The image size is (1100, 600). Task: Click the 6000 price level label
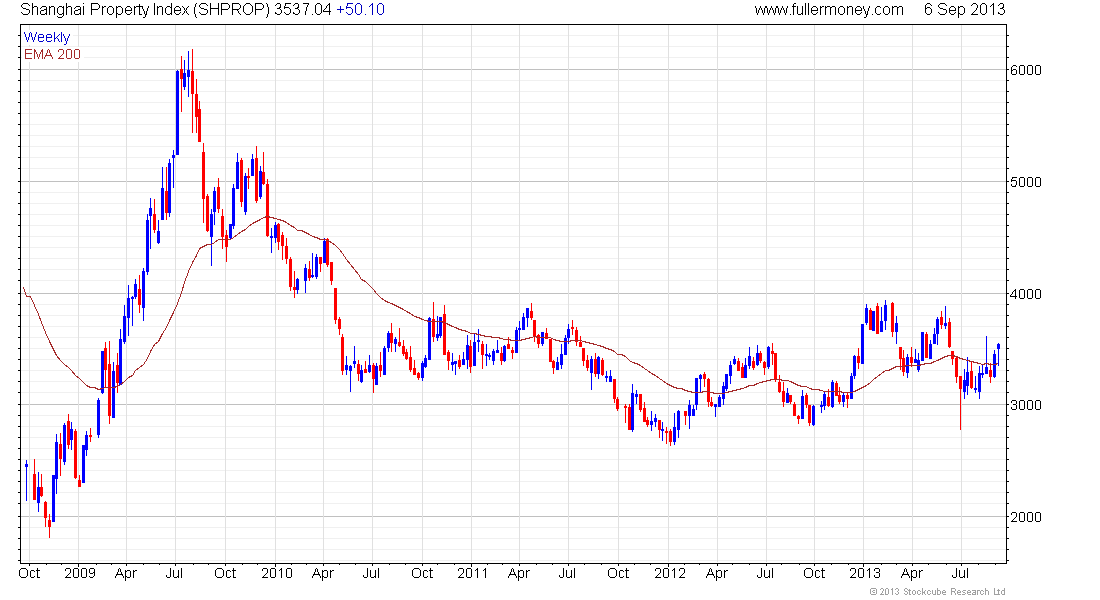point(1026,70)
